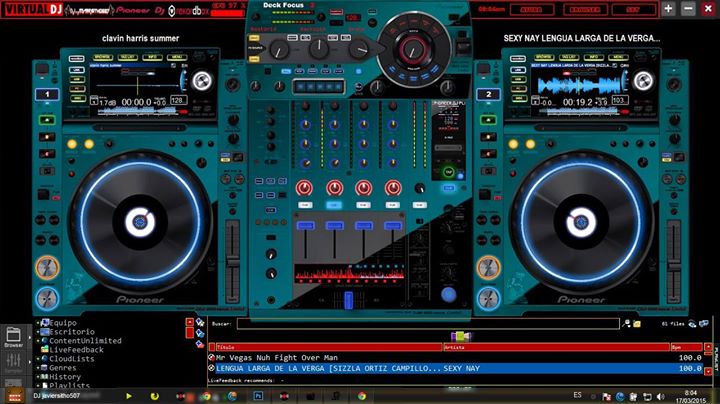The width and height of the screenshot is (720, 404).
Task: Click jog display spinner on left CDJ screen
Action: coord(201,81)
